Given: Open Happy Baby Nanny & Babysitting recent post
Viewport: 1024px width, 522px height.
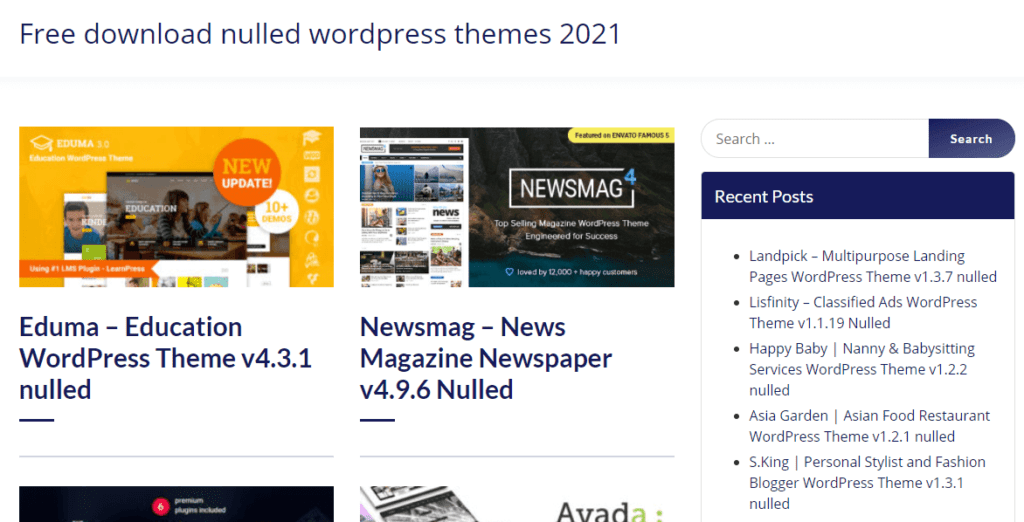Looking at the screenshot, I should click(x=862, y=369).
